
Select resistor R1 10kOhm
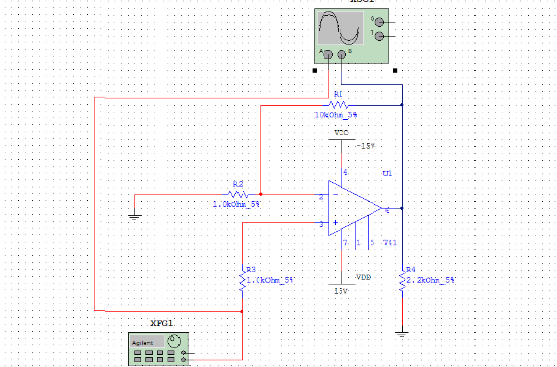337,105
